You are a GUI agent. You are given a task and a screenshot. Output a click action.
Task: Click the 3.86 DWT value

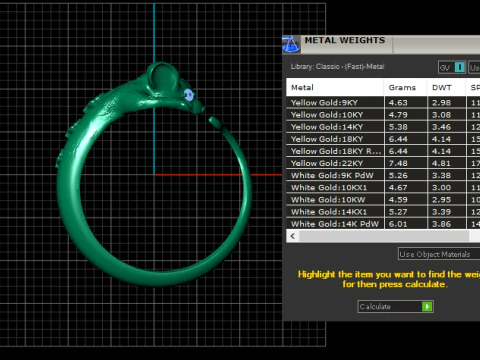point(441,224)
